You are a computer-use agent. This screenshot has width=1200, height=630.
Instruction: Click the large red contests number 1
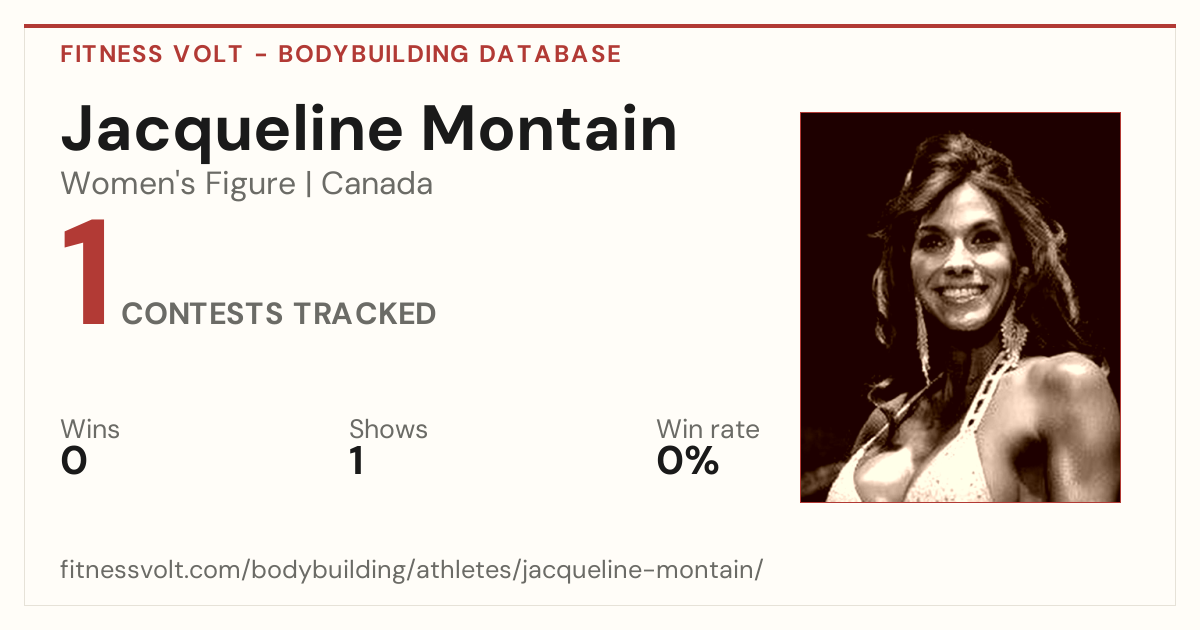84,274
